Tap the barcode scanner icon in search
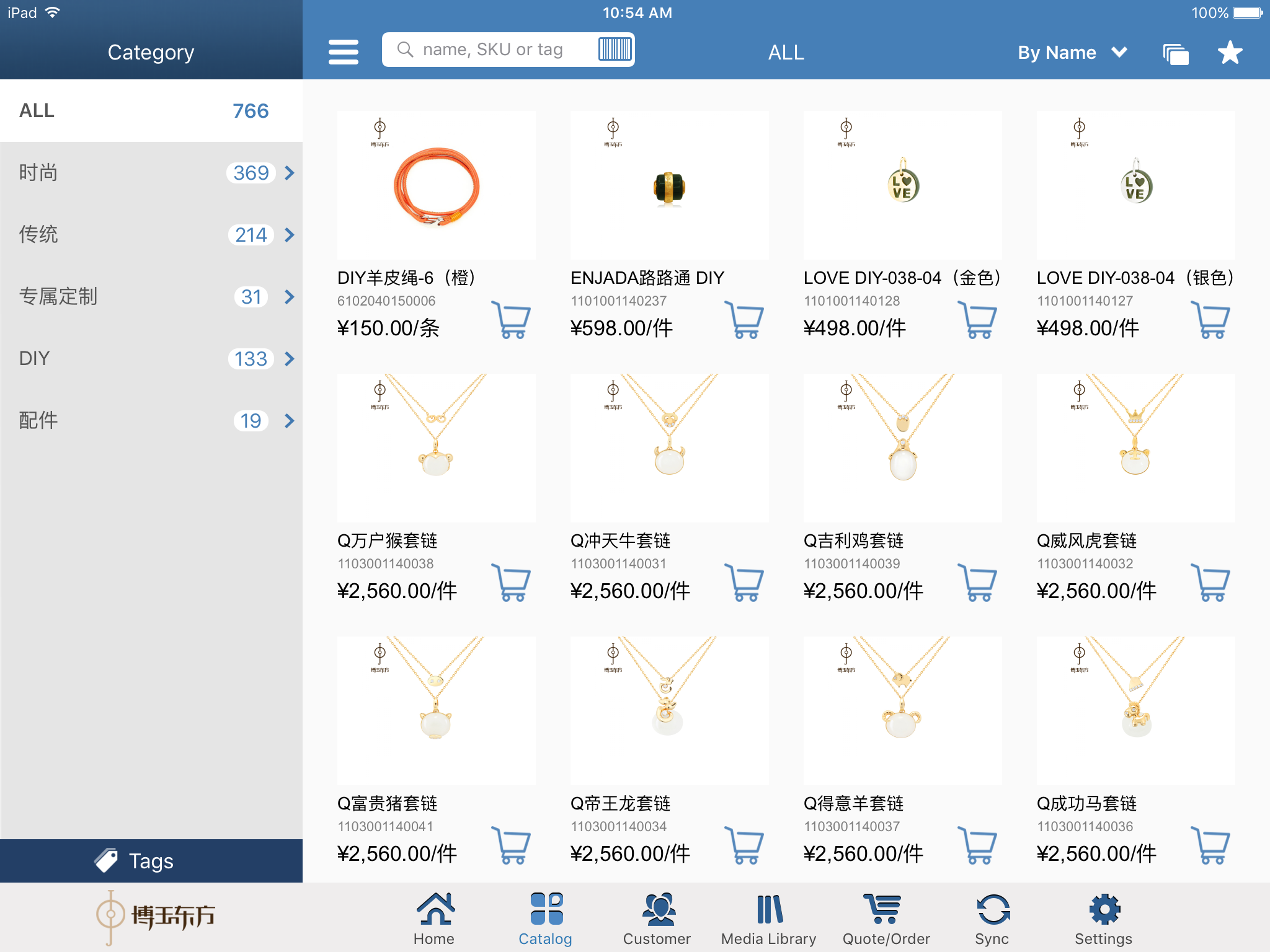Image resolution: width=1270 pixels, height=952 pixels. click(614, 49)
